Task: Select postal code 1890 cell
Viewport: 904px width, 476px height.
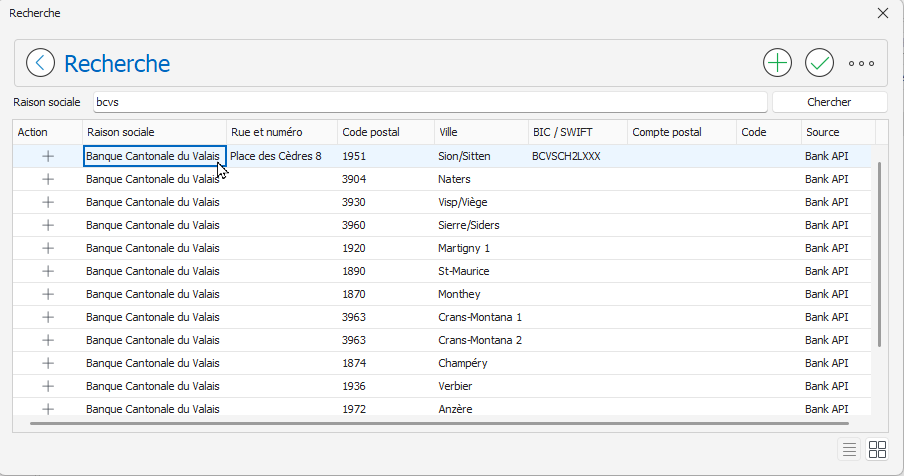Action: click(x=386, y=271)
